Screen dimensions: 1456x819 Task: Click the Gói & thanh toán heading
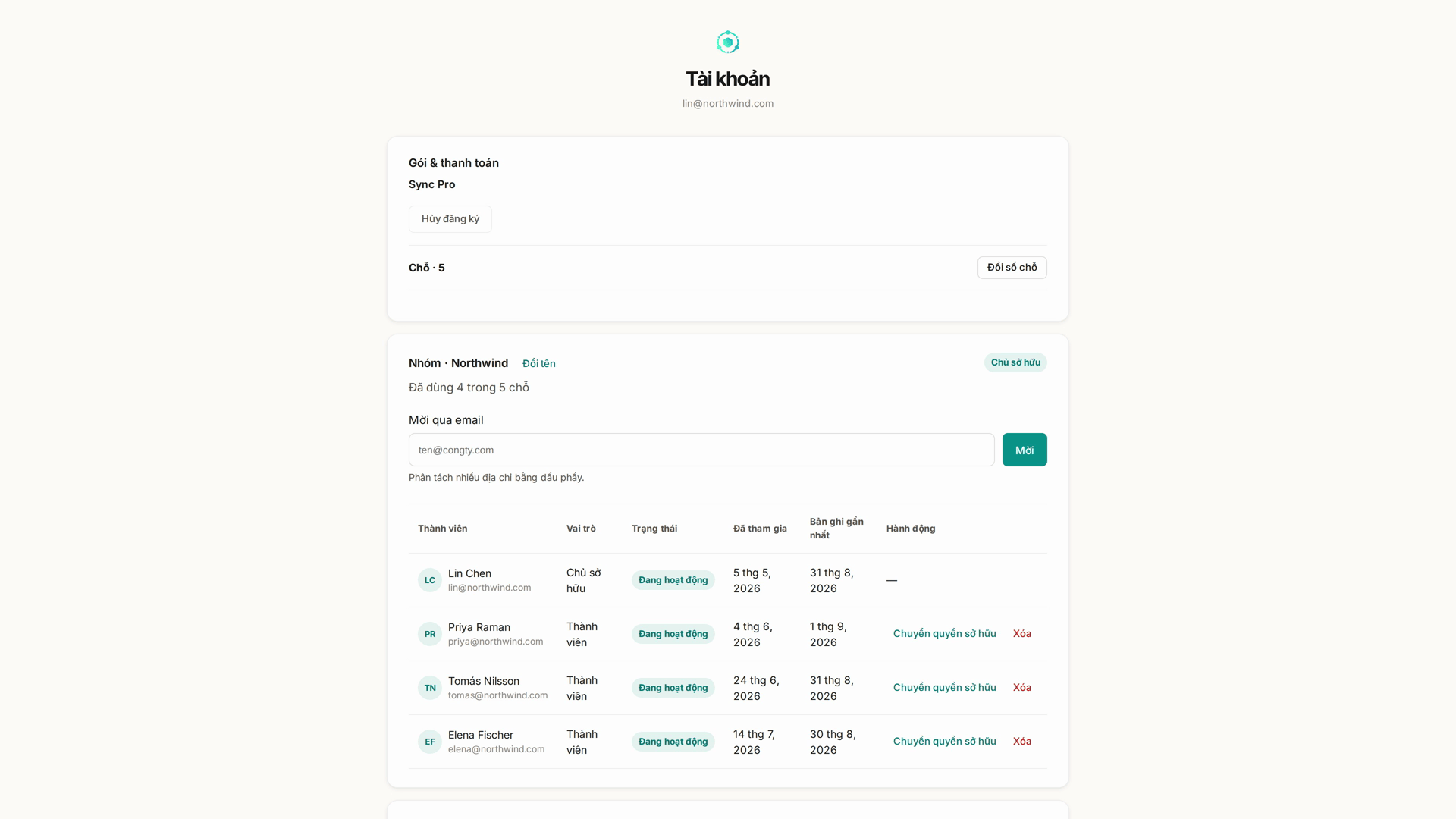click(453, 163)
